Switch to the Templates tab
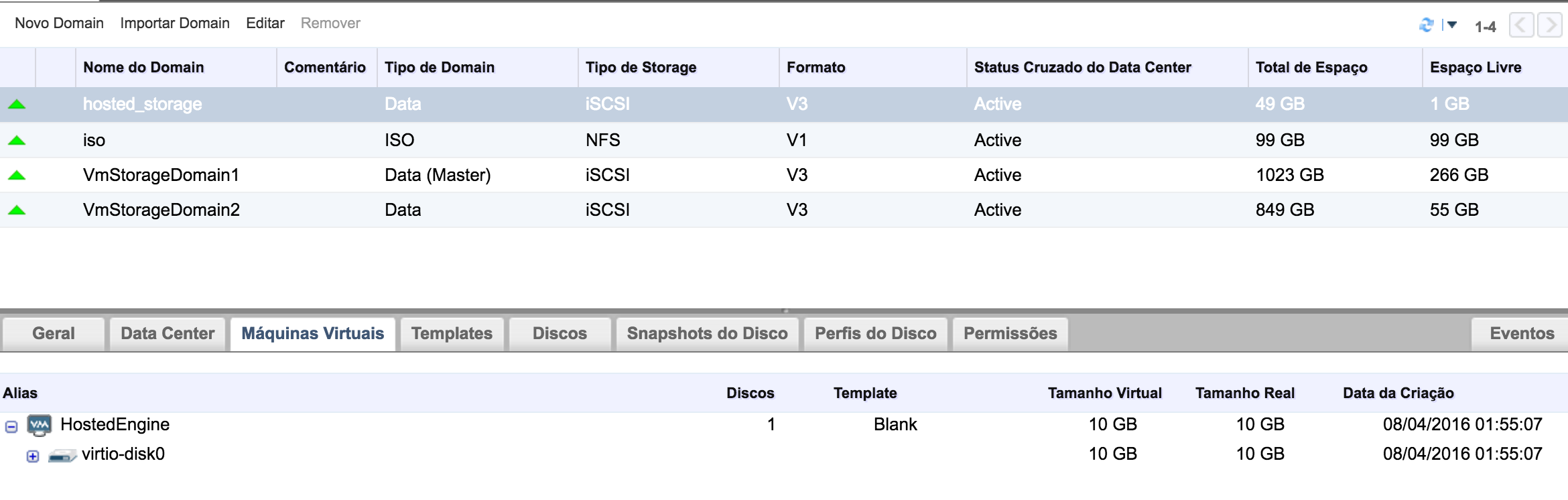 coord(452,334)
